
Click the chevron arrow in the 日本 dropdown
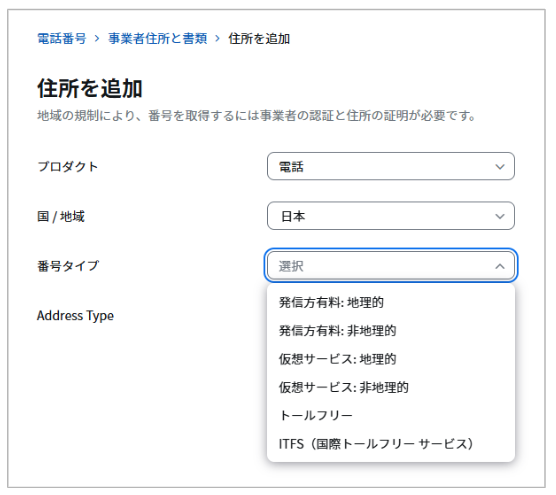click(500, 216)
